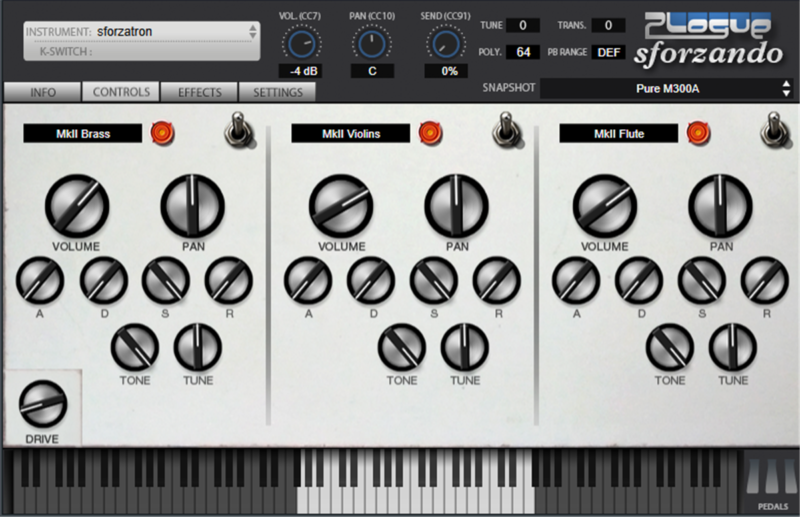Click the MkII Violins TUNE knob
Screen dimensions: 800x517
pyautogui.click(x=465, y=347)
